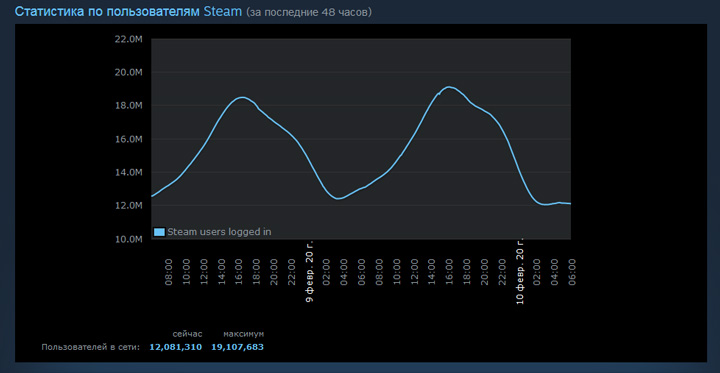The height and width of the screenshot is (373, 720).
Task: Click the current users value 12,081,310
Action: (x=175, y=347)
